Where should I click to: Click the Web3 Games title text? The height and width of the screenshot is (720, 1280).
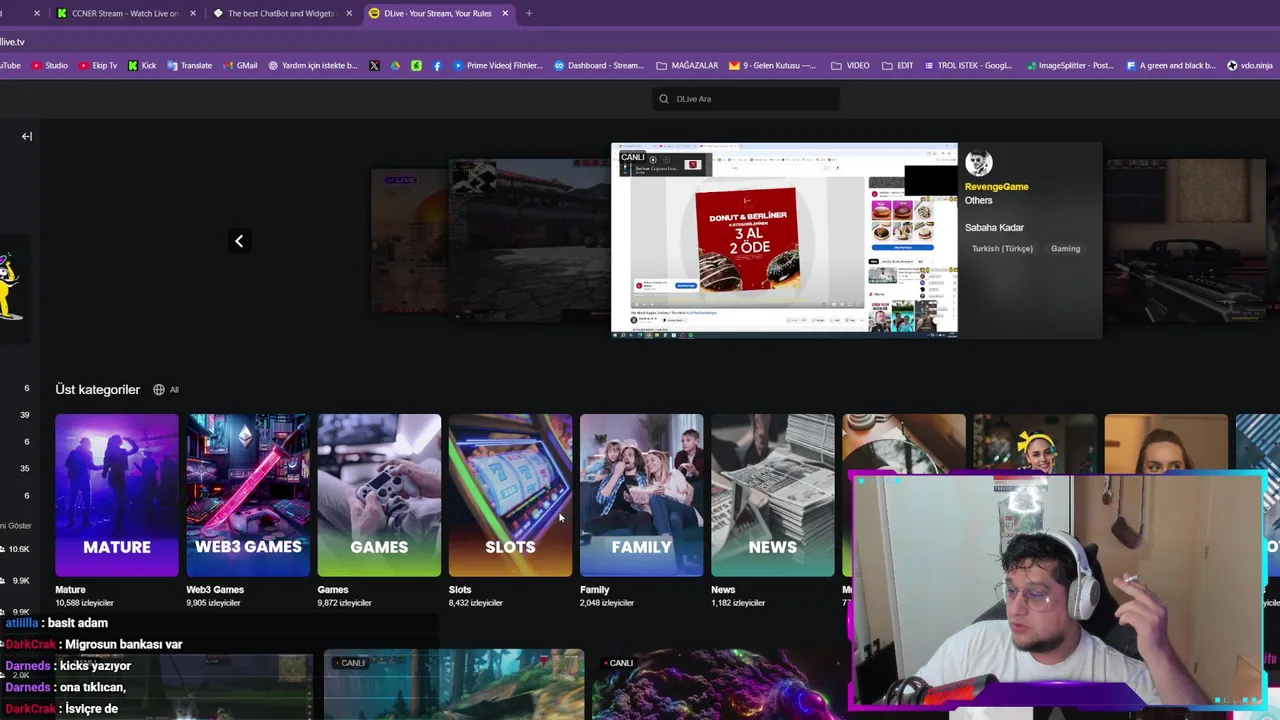pyautogui.click(x=215, y=590)
